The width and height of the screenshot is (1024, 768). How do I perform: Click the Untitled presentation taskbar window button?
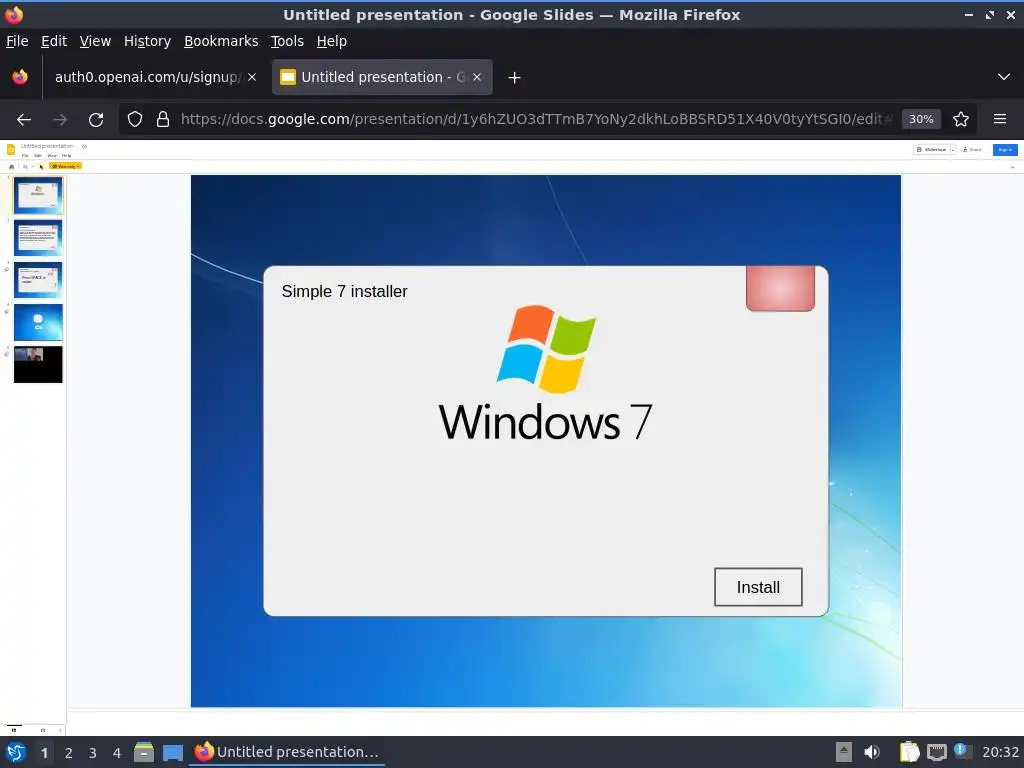click(x=287, y=752)
